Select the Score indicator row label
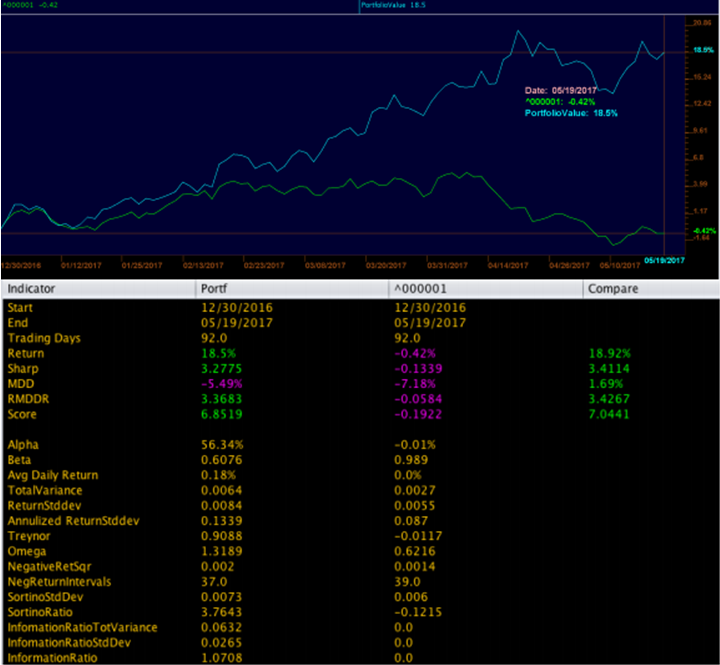The width and height of the screenshot is (720, 665). click(x=22, y=414)
